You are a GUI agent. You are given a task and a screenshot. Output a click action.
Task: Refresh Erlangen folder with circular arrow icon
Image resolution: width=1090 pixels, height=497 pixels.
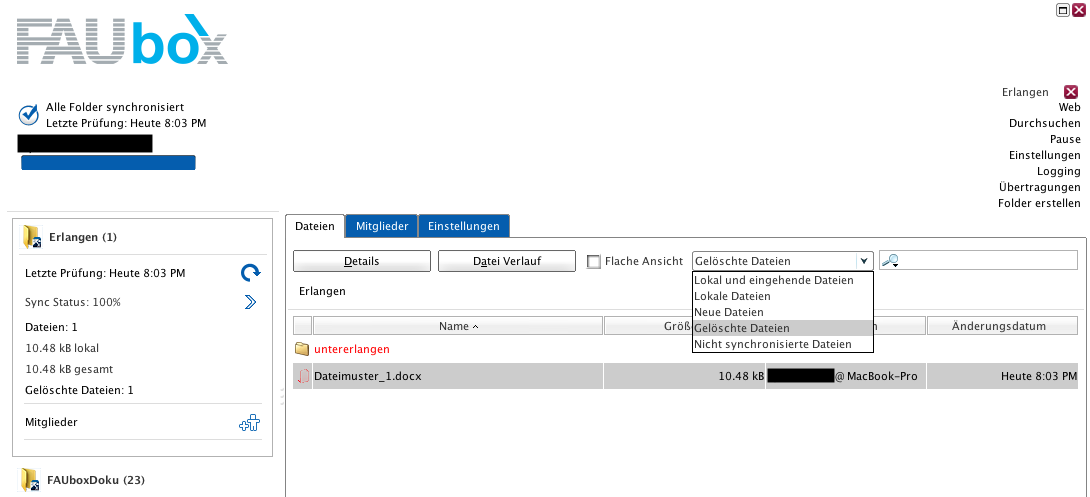(x=250, y=273)
